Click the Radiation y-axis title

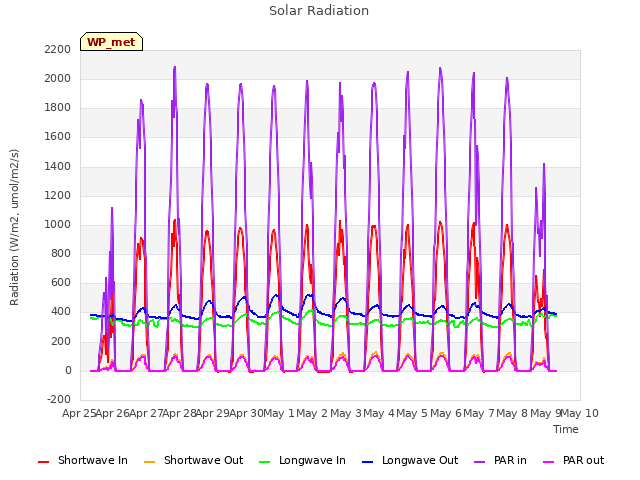pyautogui.click(x=14, y=227)
